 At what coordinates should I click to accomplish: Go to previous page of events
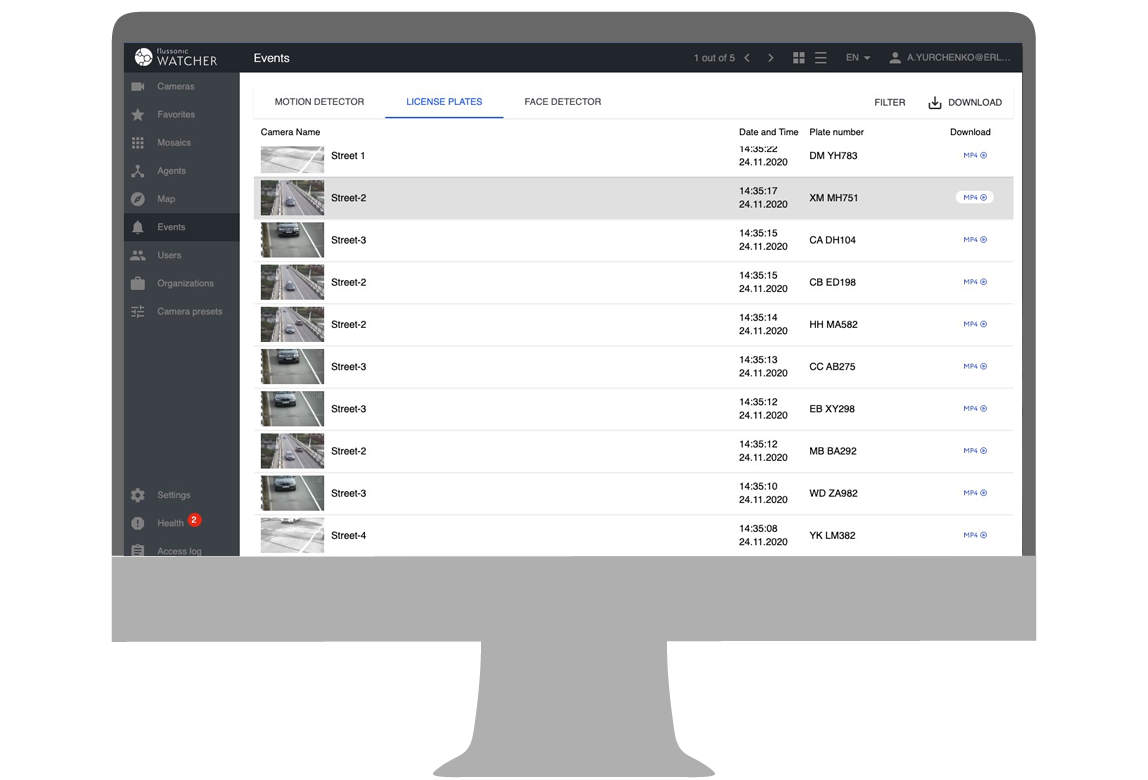tap(747, 58)
